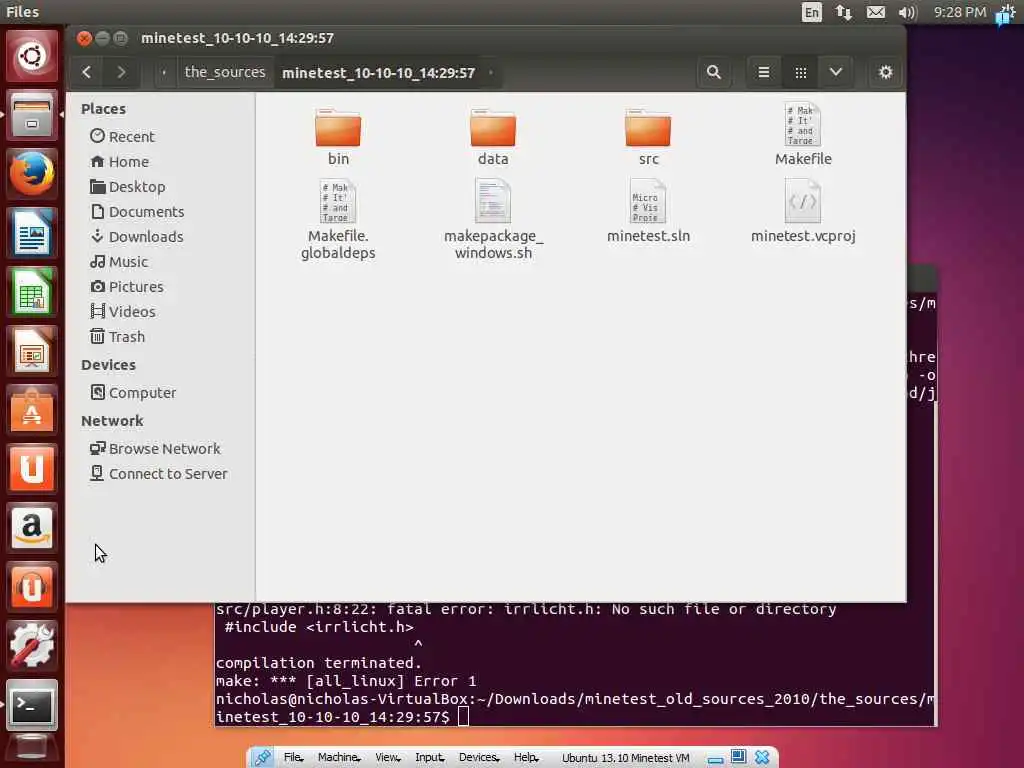Show later path with right breadcrumb arrow

click(x=492, y=72)
